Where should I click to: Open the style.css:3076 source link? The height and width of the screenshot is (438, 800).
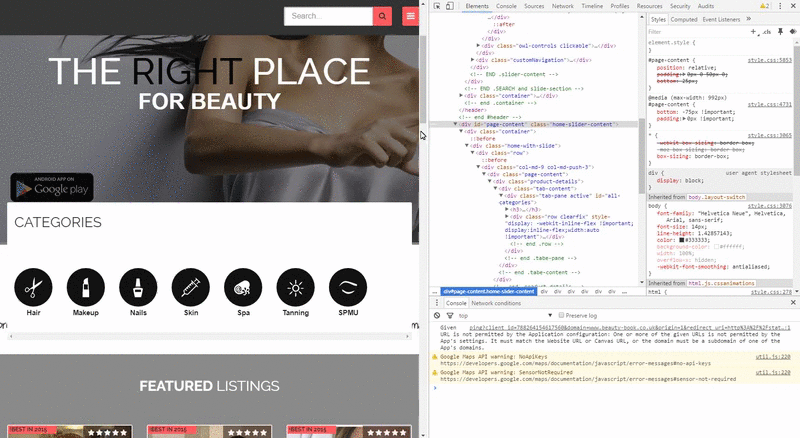[x=769, y=206]
